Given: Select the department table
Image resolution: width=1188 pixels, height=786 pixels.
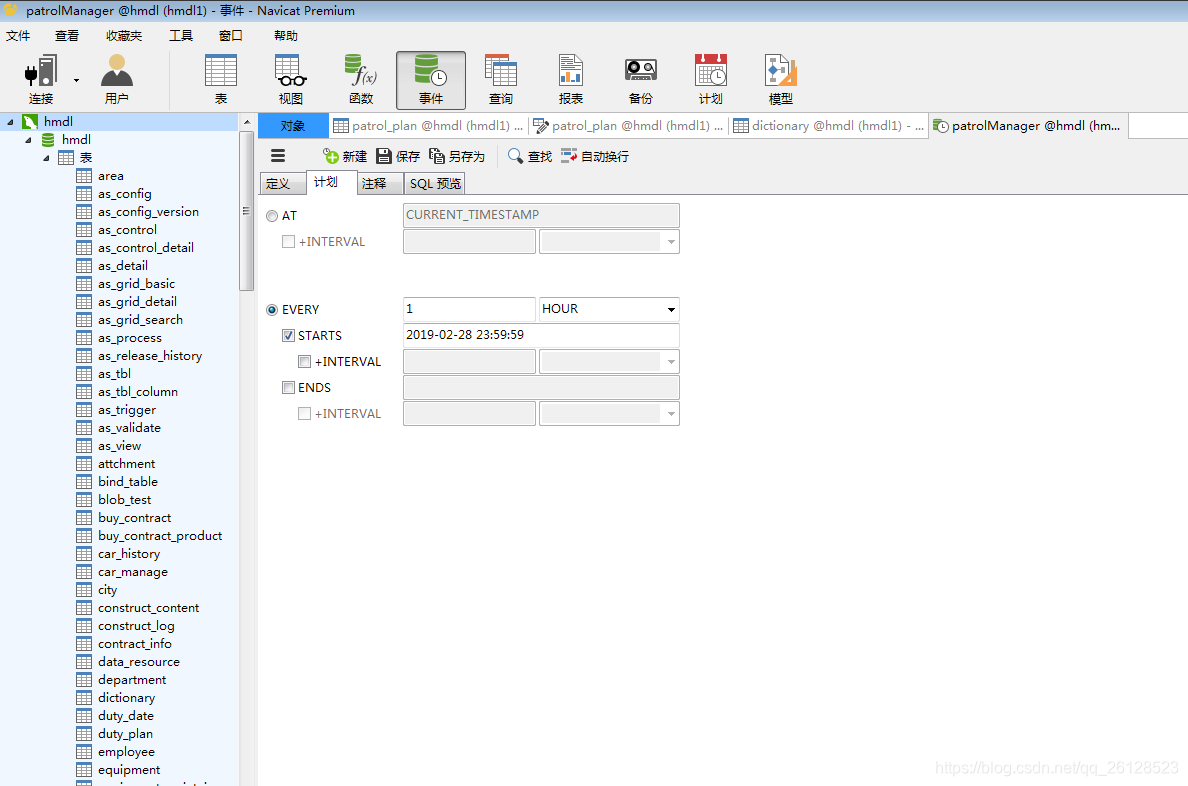Looking at the screenshot, I should click(132, 680).
